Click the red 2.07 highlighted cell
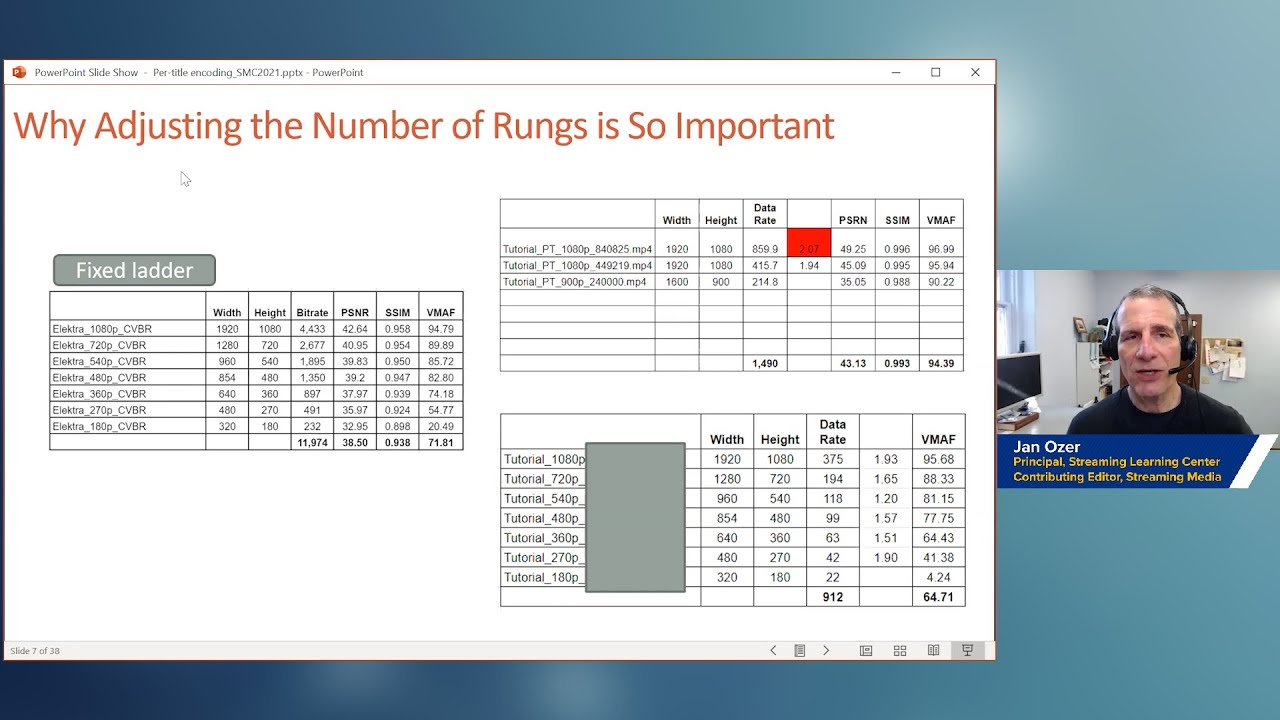1280x720 pixels. pyautogui.click(x=809, y=243)
